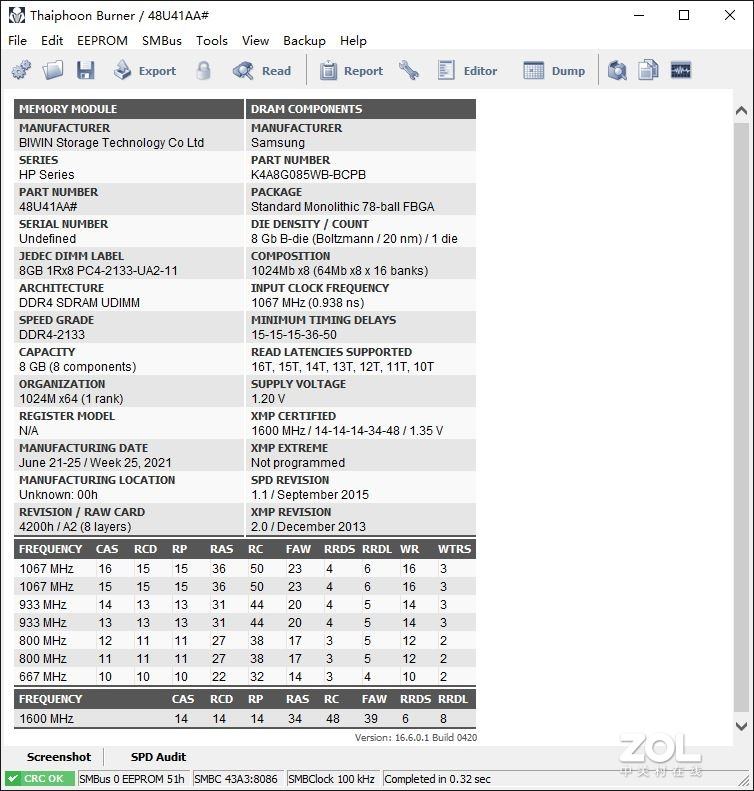The width and height of the screenshot is (754, 791).
Task: Click the SMBus 0 EEPROM 51h status
Action: point(132,779)
